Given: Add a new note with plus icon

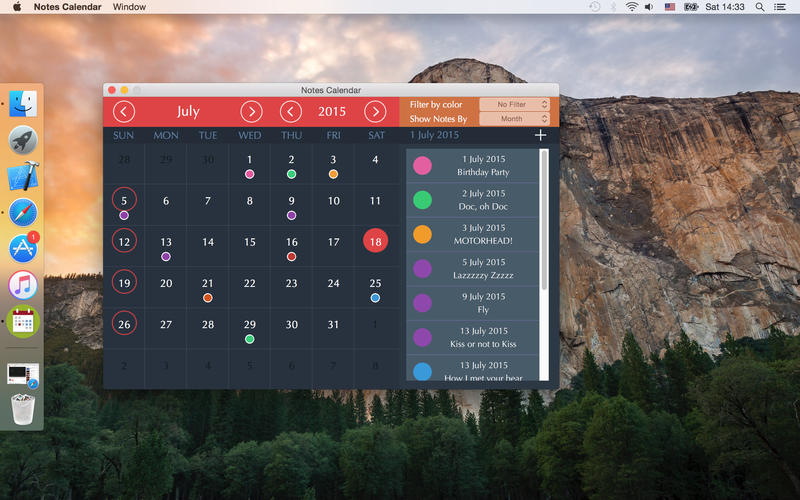Looking at the screenshot, I should point(540,135).
